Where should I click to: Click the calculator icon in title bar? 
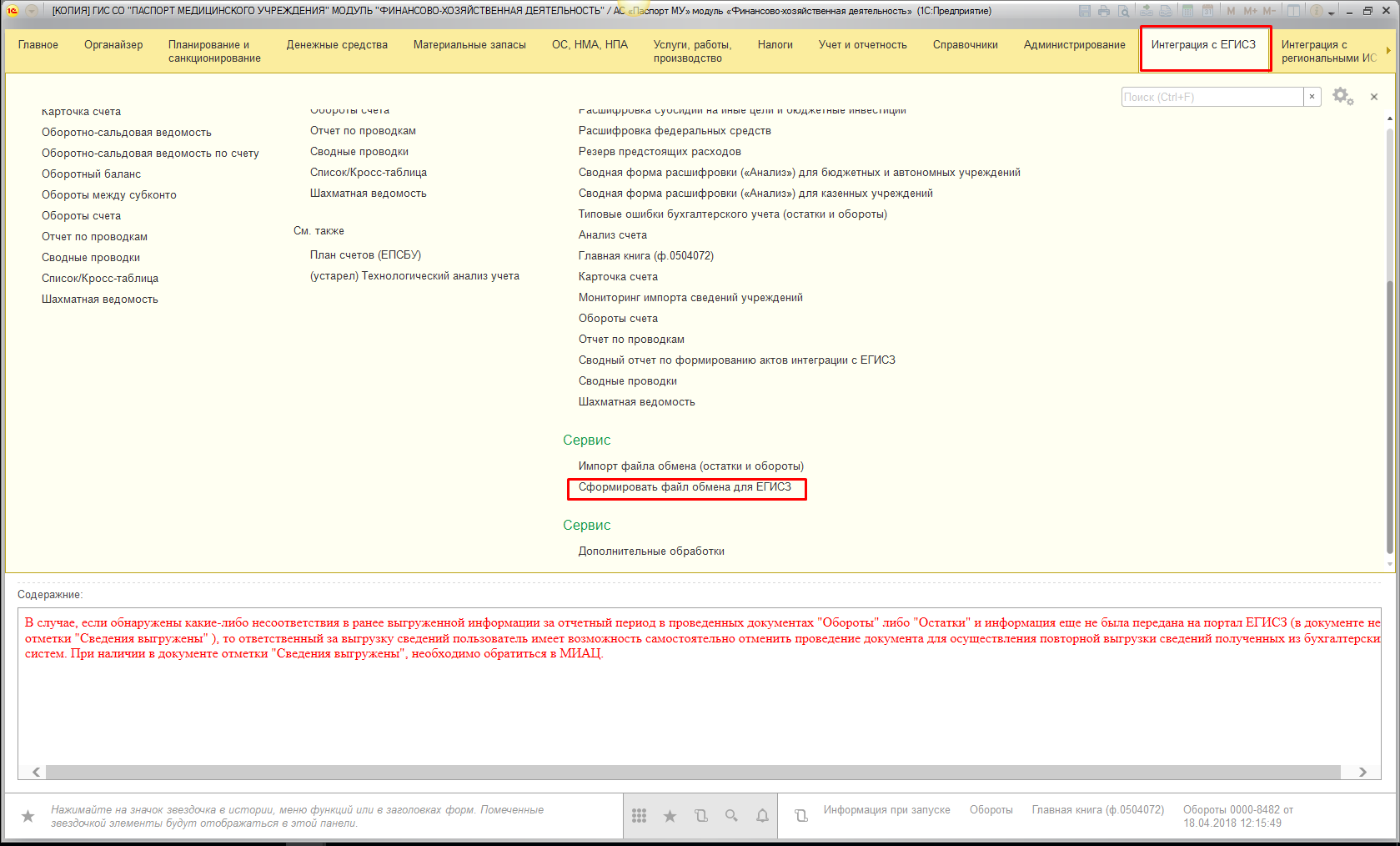(1187, 11)
